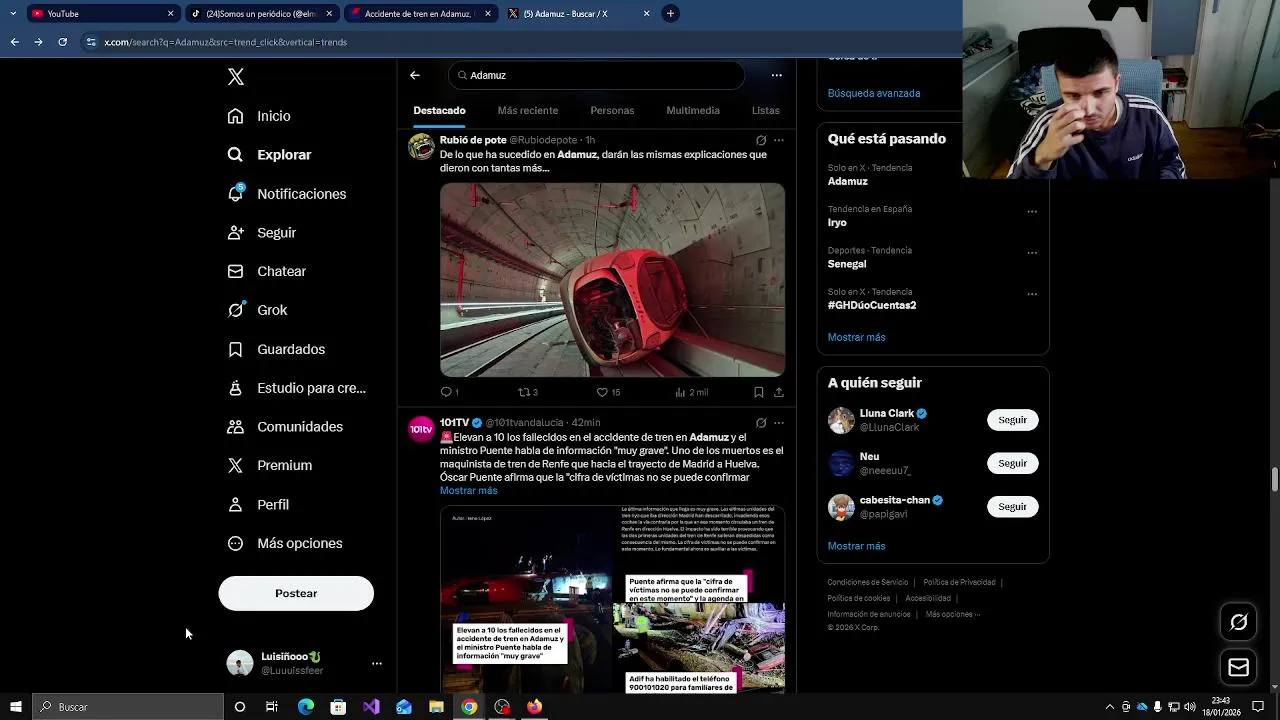Share Rubió de pote post

[x=778, y=392]
